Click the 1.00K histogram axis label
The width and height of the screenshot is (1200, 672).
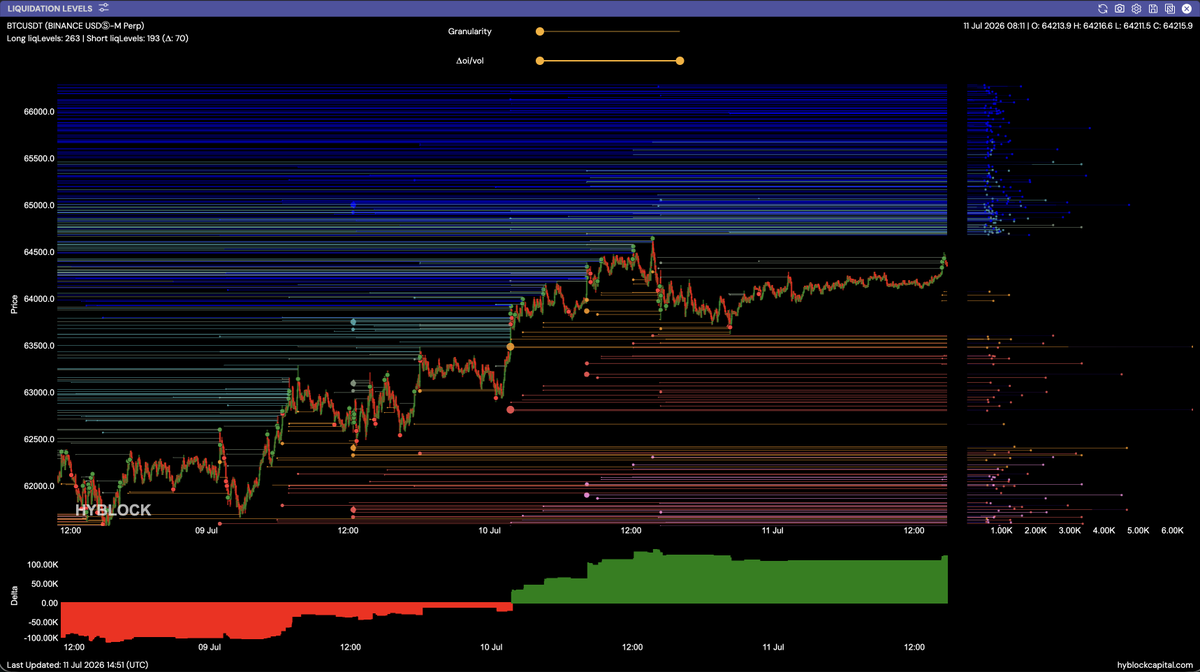tap(1002, 531)
